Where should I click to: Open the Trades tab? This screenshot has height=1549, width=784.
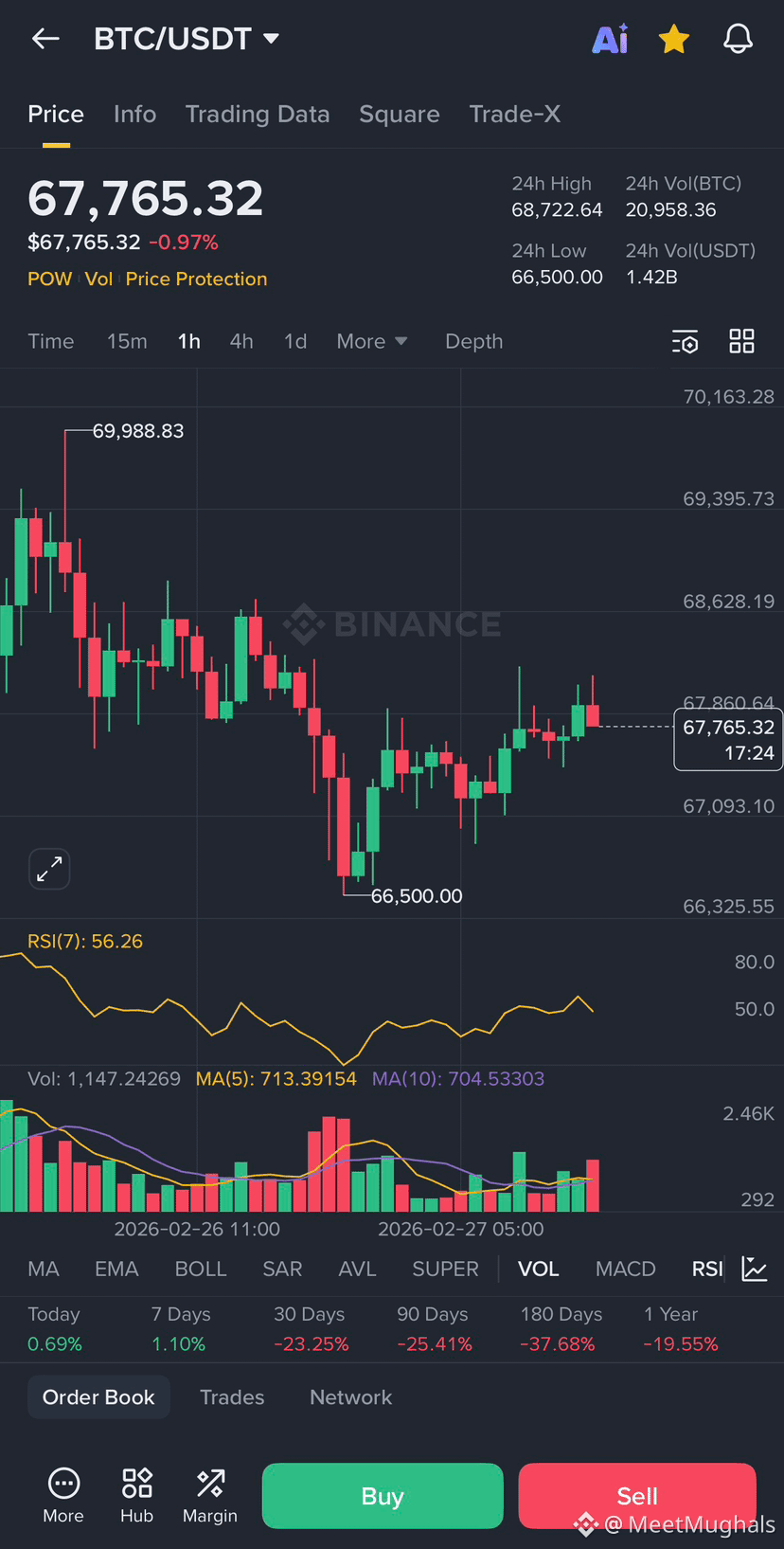[232, 1397]
